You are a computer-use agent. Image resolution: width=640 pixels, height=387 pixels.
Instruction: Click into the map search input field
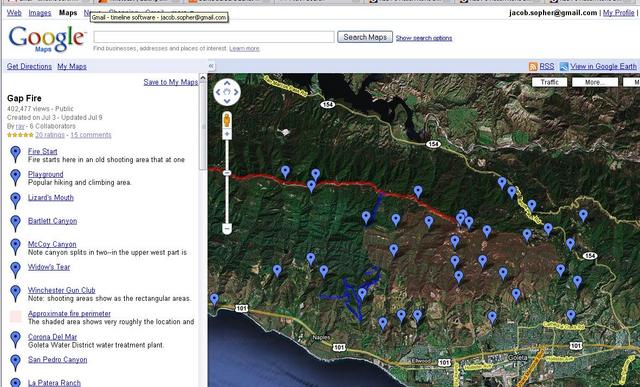tap(214, 37)
